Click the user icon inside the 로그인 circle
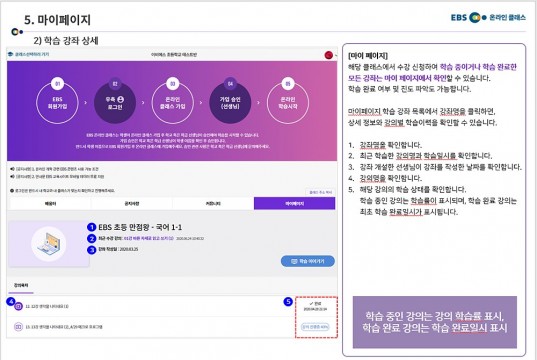Screen dimensions: 537x360 click(x=121, y=99)
